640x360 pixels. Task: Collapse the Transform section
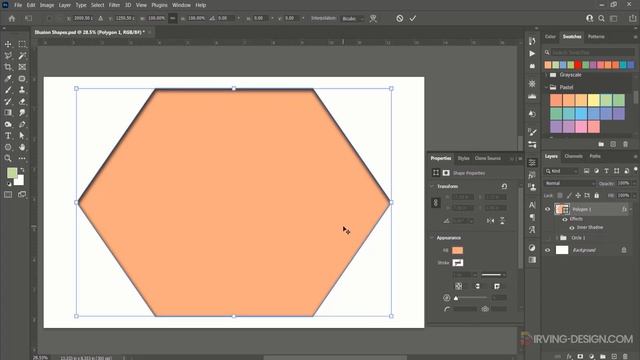coord(432,186)
